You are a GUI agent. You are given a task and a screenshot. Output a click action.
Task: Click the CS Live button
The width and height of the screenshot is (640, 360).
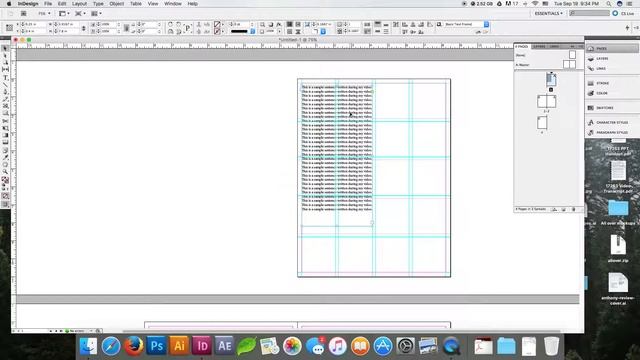[x=623, y=13]
